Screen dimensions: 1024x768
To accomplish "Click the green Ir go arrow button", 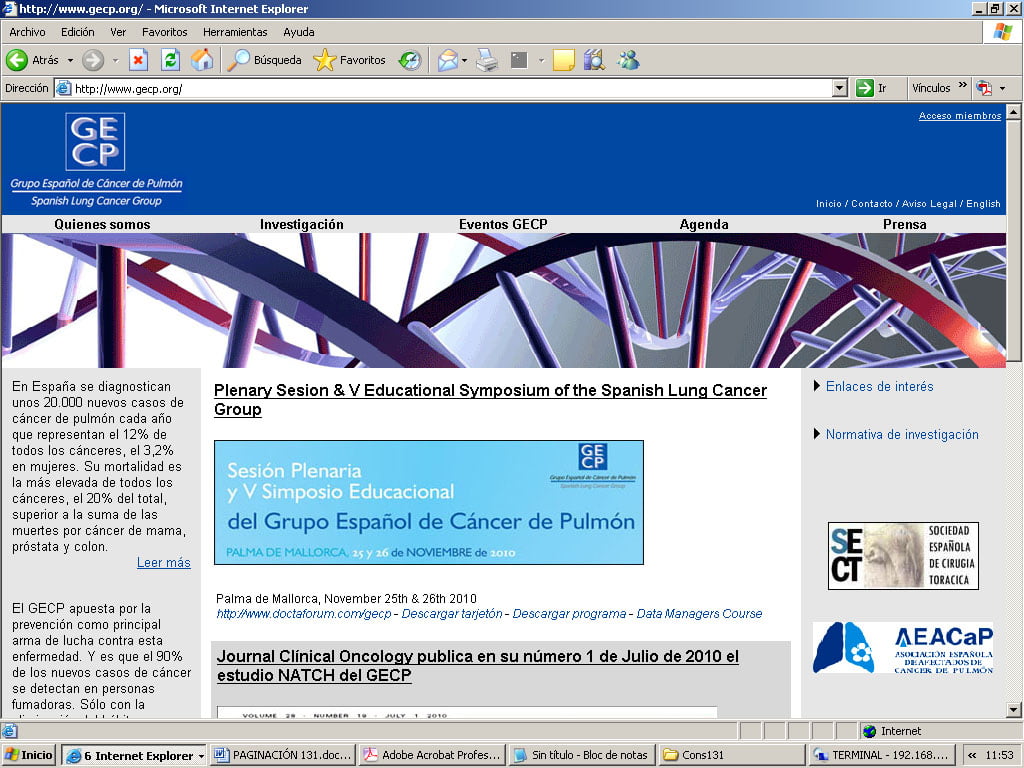I will (x=865, y=88).
